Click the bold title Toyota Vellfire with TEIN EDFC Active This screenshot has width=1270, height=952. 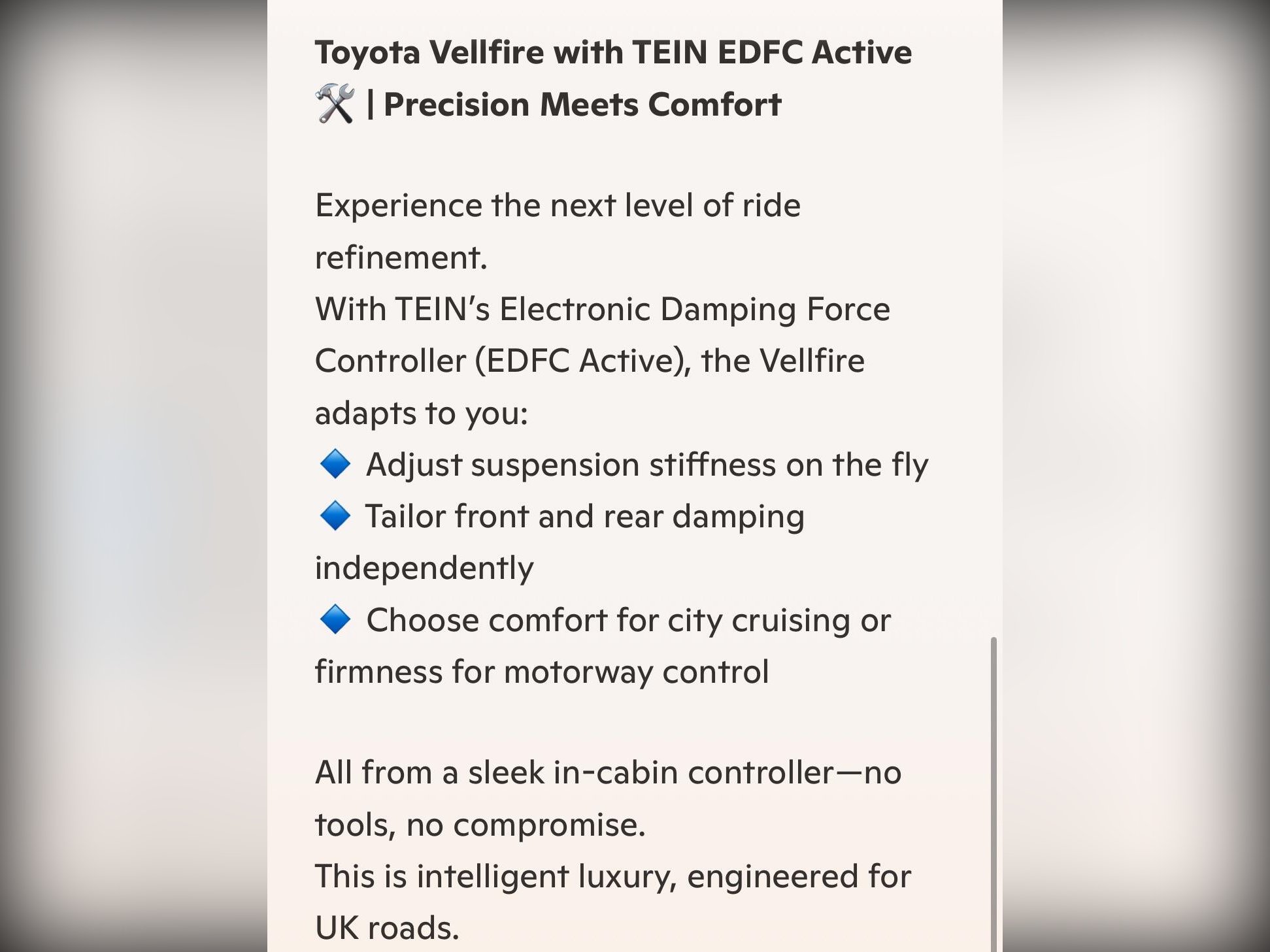(613, 52)
